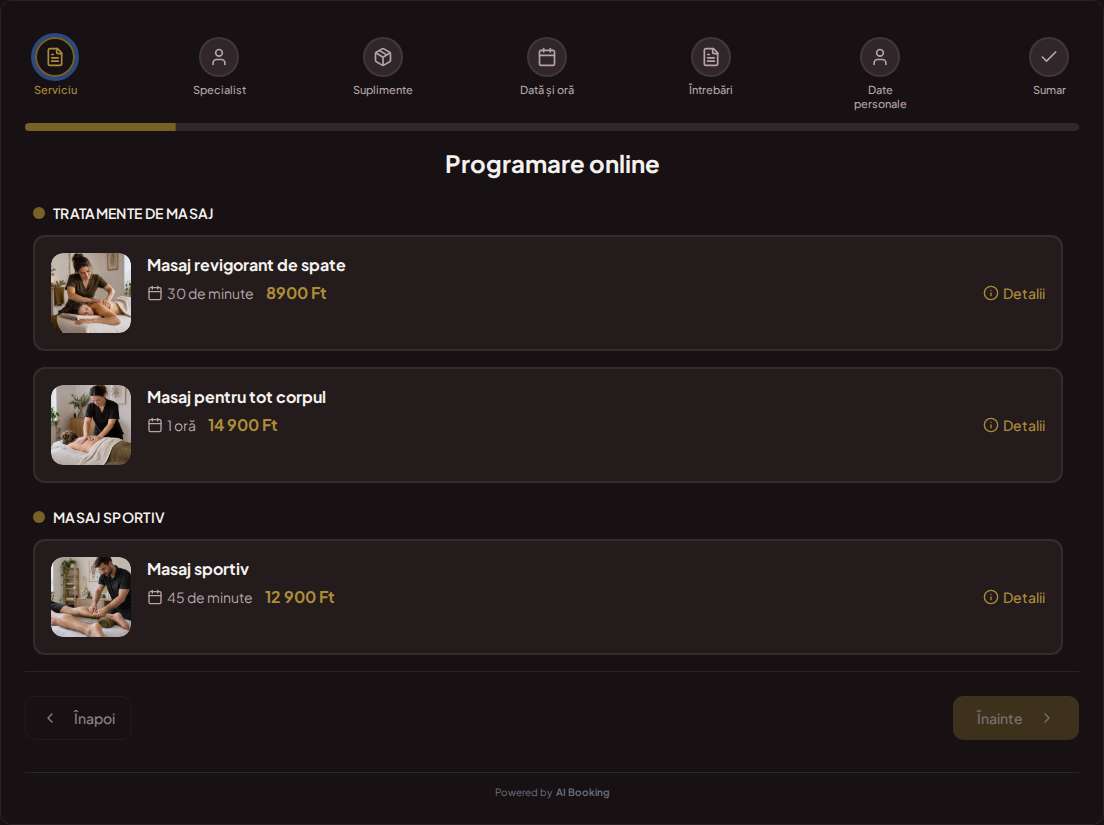1104x825 pixels.
Task: Click the right chevron in Înainte button
Action: [x=1047, y=718]
